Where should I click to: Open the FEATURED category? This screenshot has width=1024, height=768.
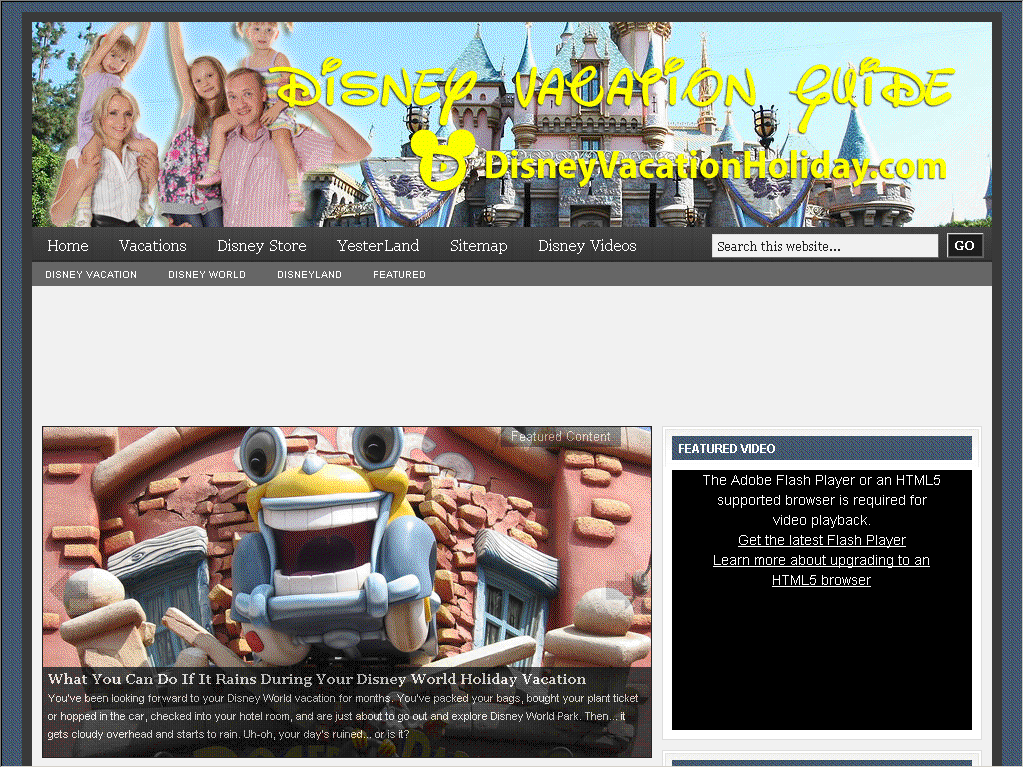(x=400, y=275)
